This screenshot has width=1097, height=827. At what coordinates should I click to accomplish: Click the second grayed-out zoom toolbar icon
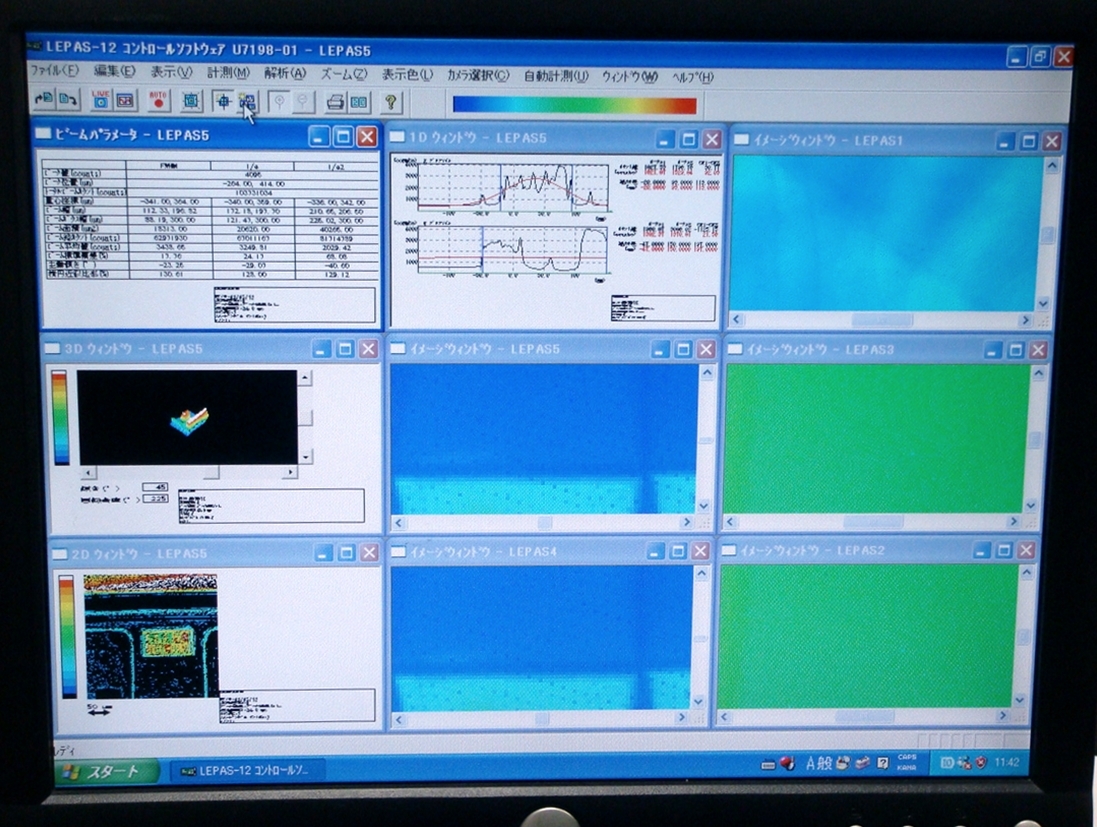(x=303, y=102)
